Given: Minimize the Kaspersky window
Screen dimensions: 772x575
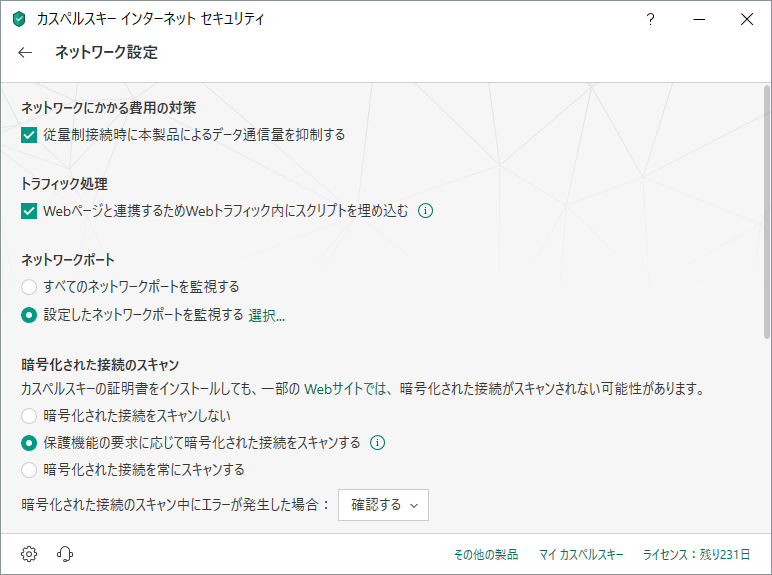Looking at the screenshot, I should [x=699, y=19].
